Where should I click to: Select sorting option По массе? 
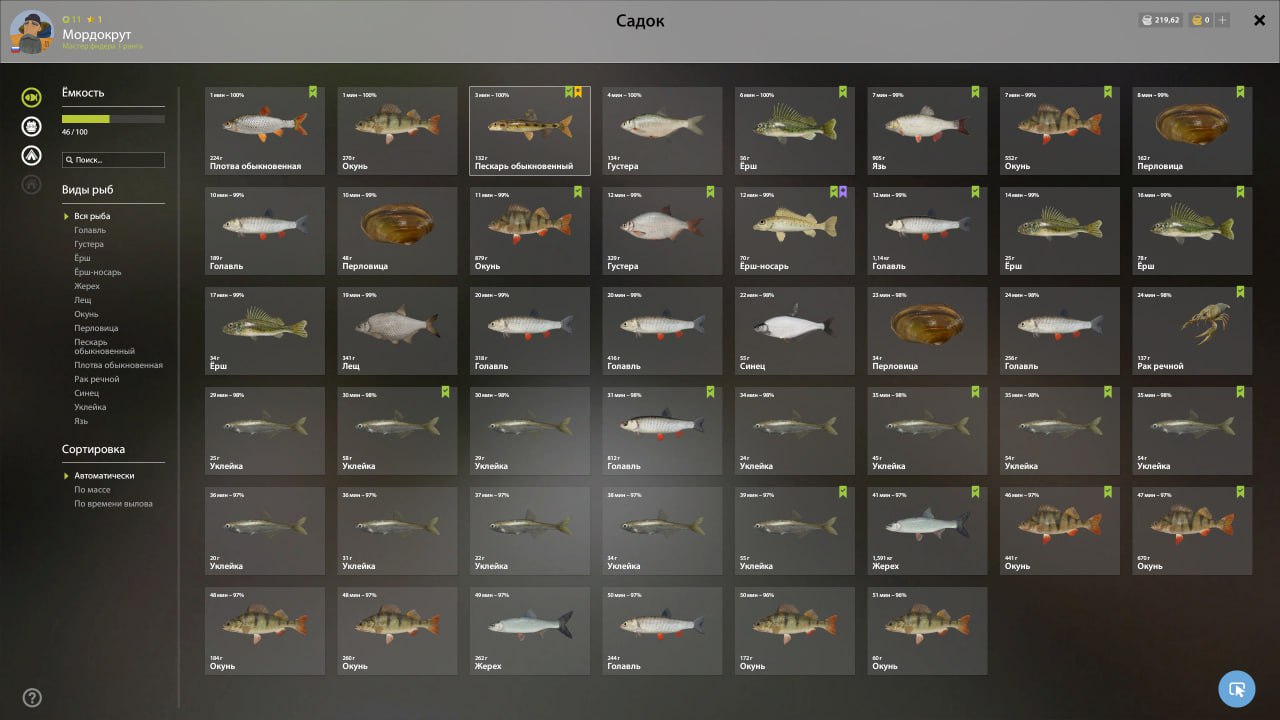click(92, 490)
